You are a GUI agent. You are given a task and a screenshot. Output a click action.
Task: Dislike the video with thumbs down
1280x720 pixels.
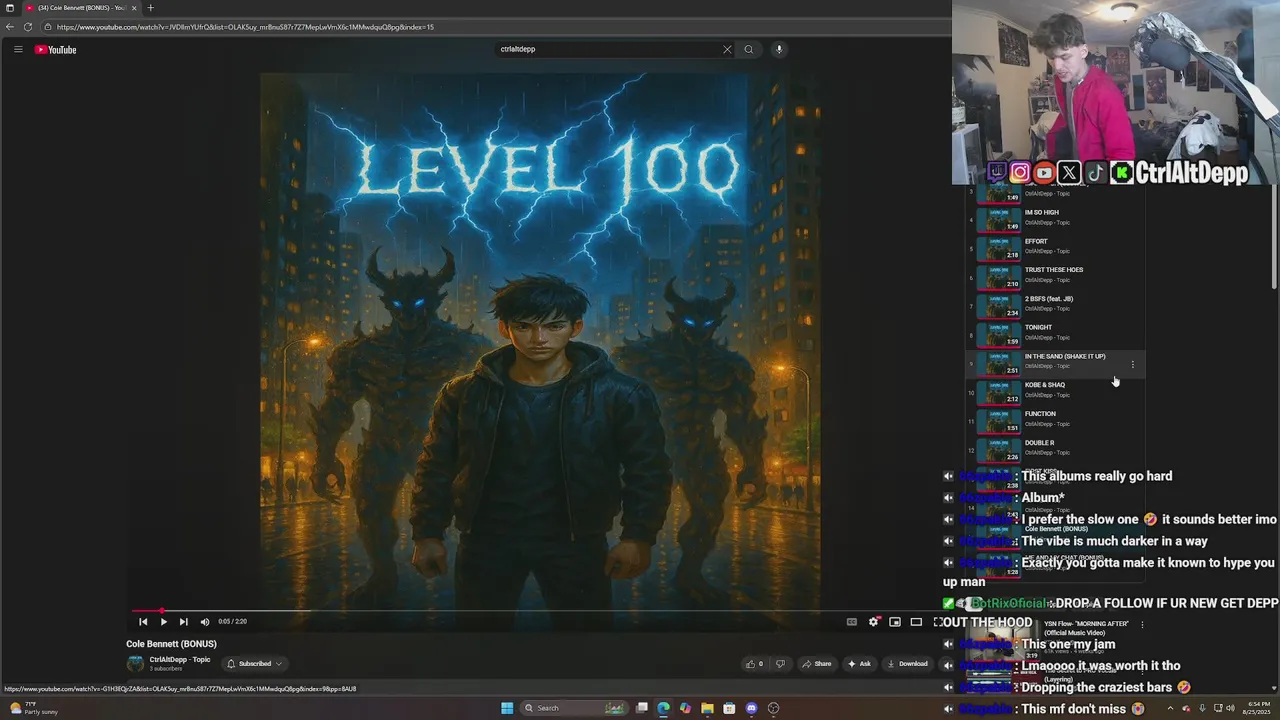click(x=781, y=664)
